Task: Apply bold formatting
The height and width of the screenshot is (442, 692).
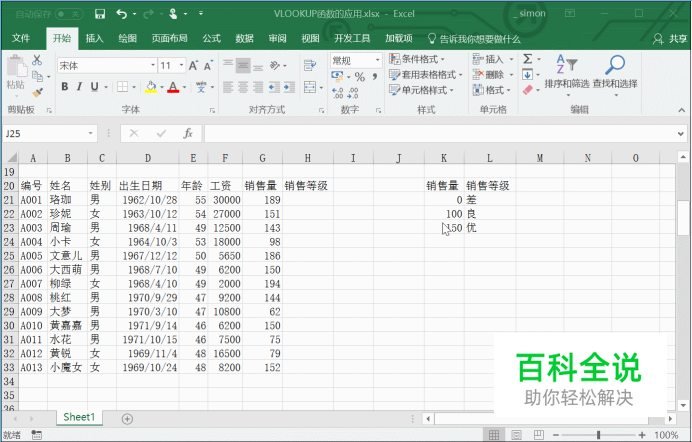Action: coord(64,87)
